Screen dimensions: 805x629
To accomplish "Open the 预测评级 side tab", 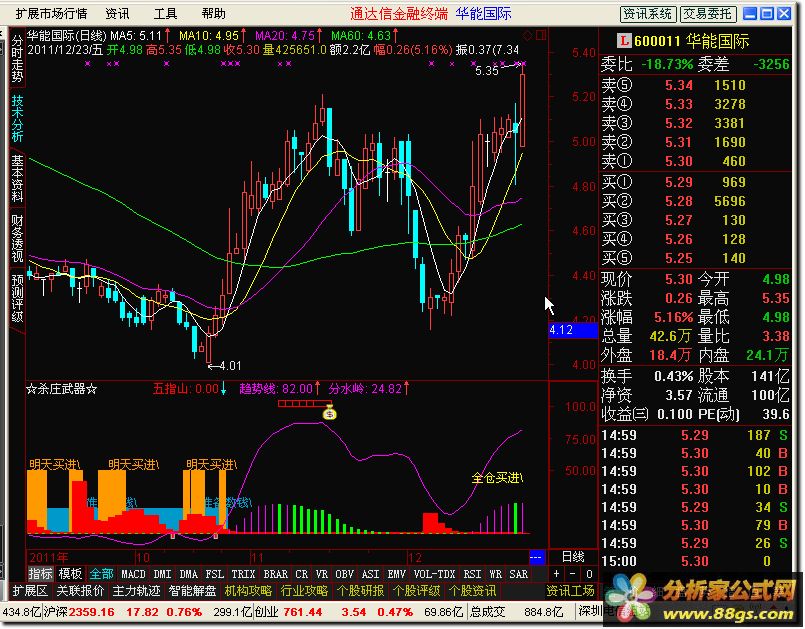I will [x=17, y=298].
